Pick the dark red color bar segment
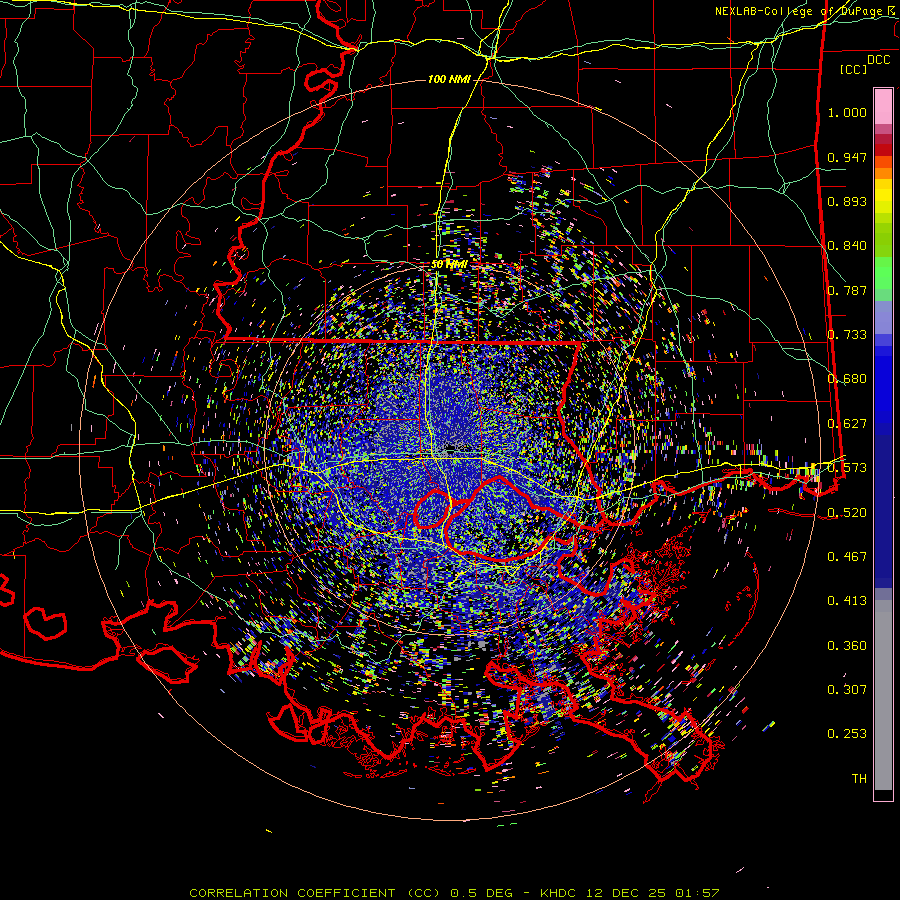Screen dimensions: 900x900 [883, 150]
